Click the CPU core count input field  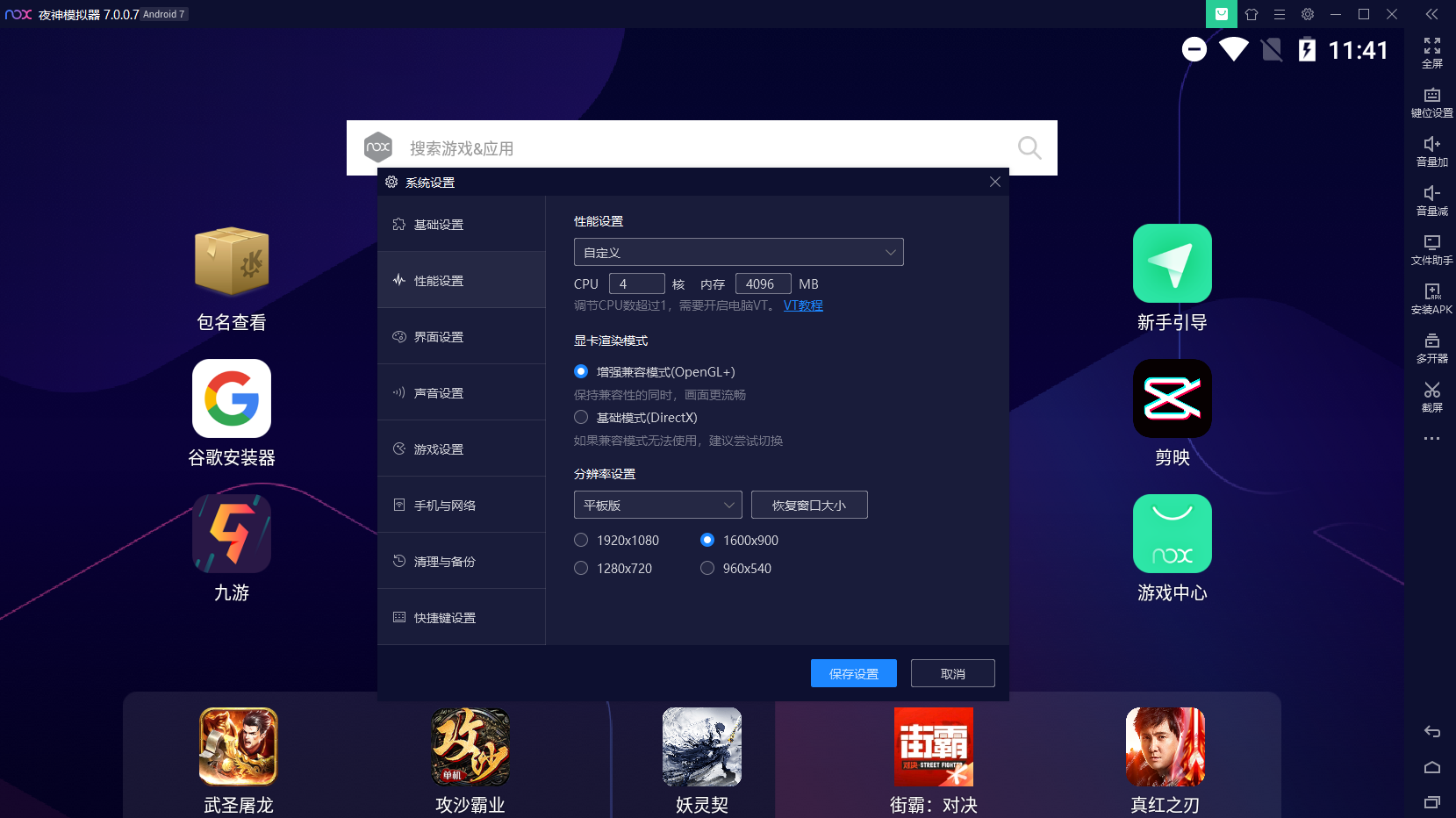[x=637, y=283]
